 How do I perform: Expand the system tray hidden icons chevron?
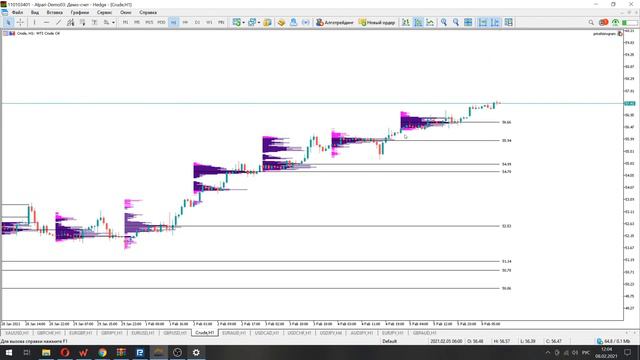[x=548, y=352]
